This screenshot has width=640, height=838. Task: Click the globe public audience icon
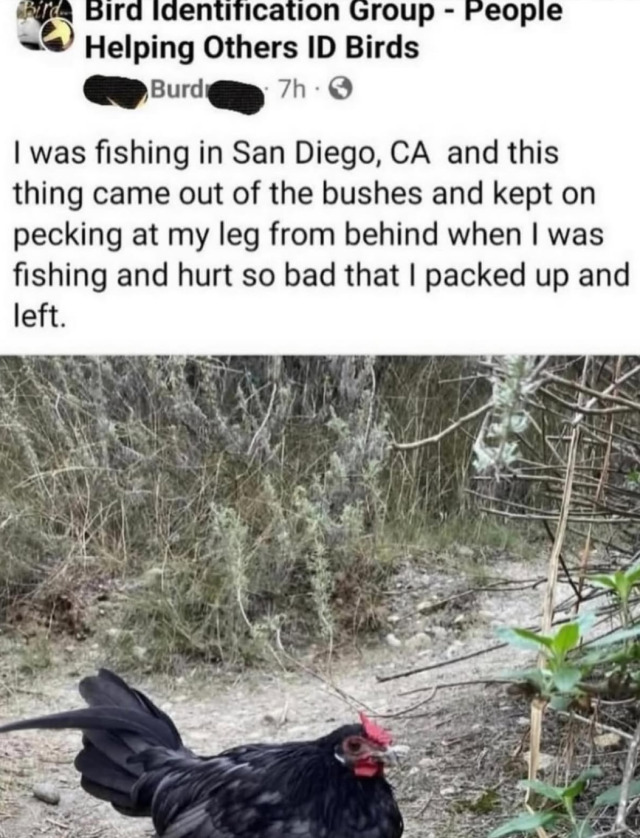tap(342, 91)
